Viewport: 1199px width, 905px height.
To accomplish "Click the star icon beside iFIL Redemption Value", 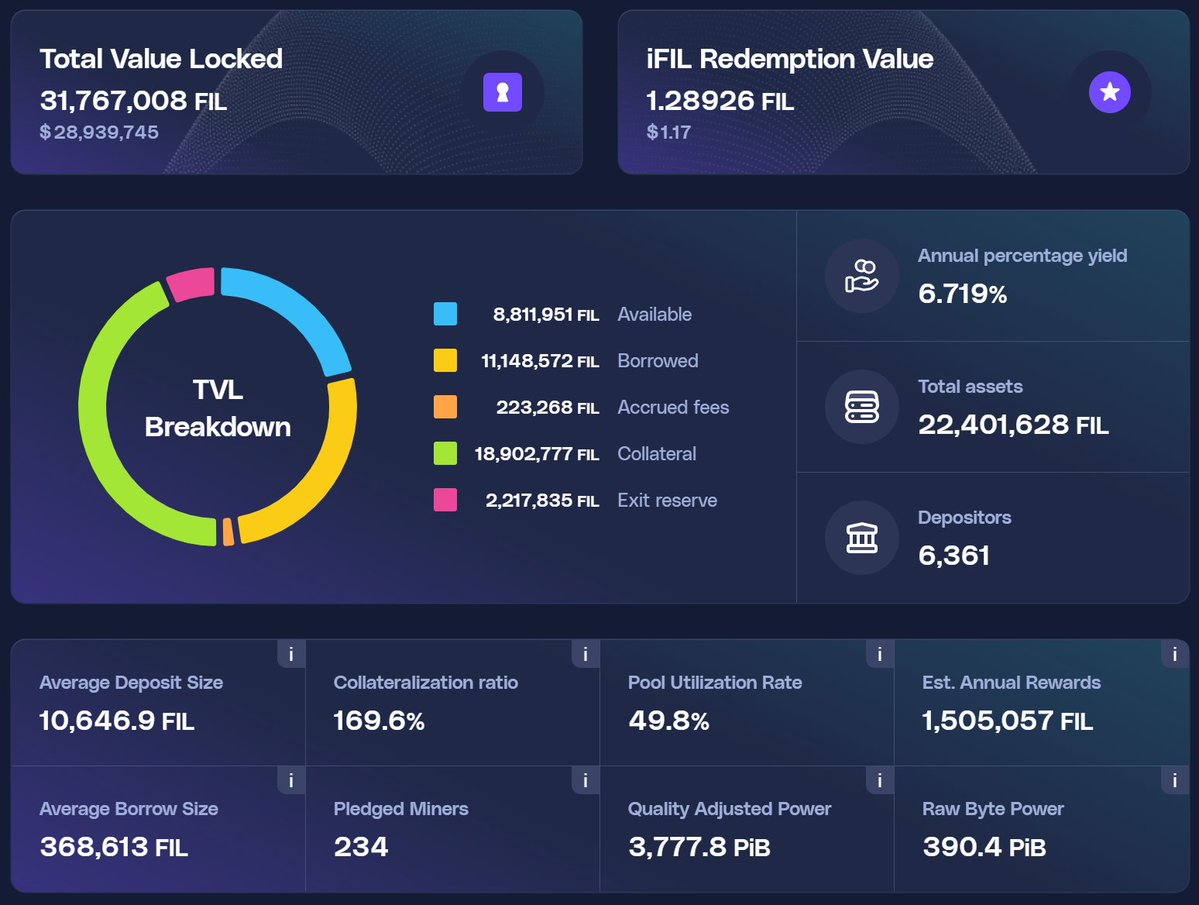I will click(x=1109, y=93).
